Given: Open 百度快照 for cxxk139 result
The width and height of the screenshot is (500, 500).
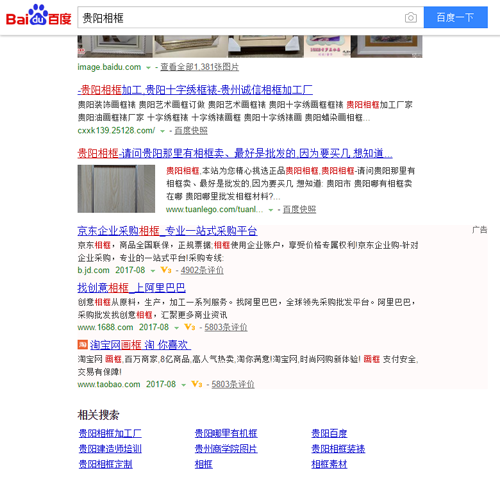Looking at the screenshot, I should coord(191,130).
